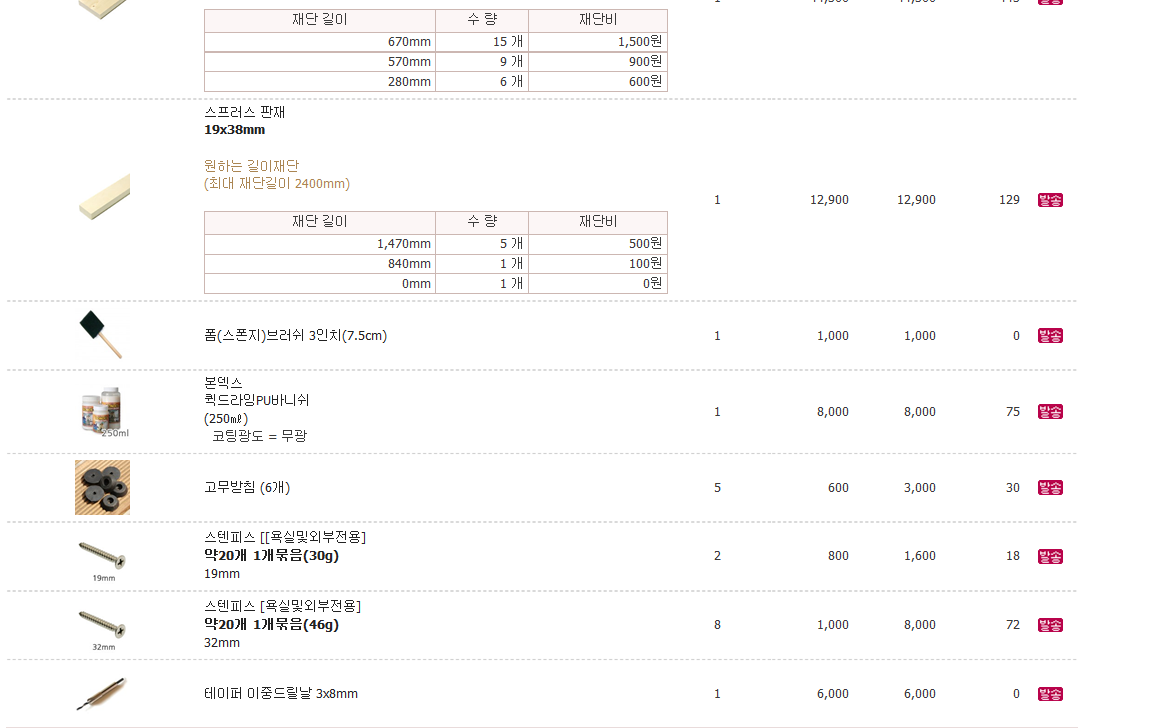Screen dimensions: 1152x728
Task: Click the 고무받침 (6개) product name
Action: (x=247, y=488)
